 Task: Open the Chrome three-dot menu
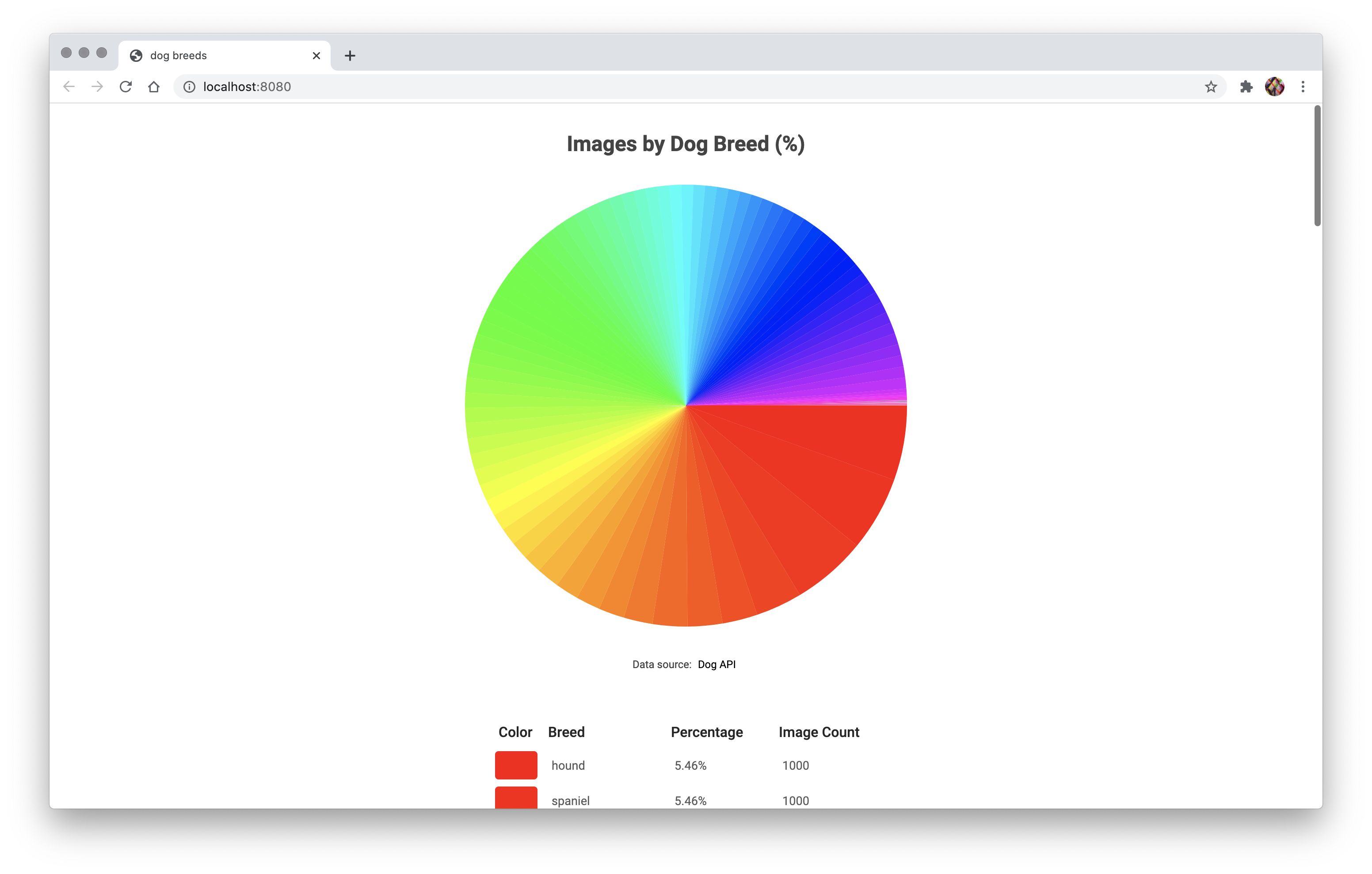(x=1303, y=87)
